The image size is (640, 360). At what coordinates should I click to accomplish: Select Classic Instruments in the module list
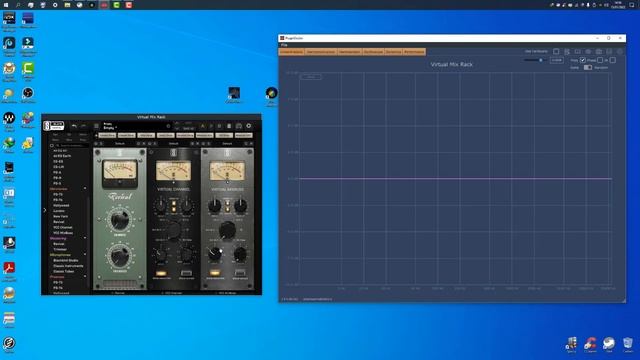[68, 266]
